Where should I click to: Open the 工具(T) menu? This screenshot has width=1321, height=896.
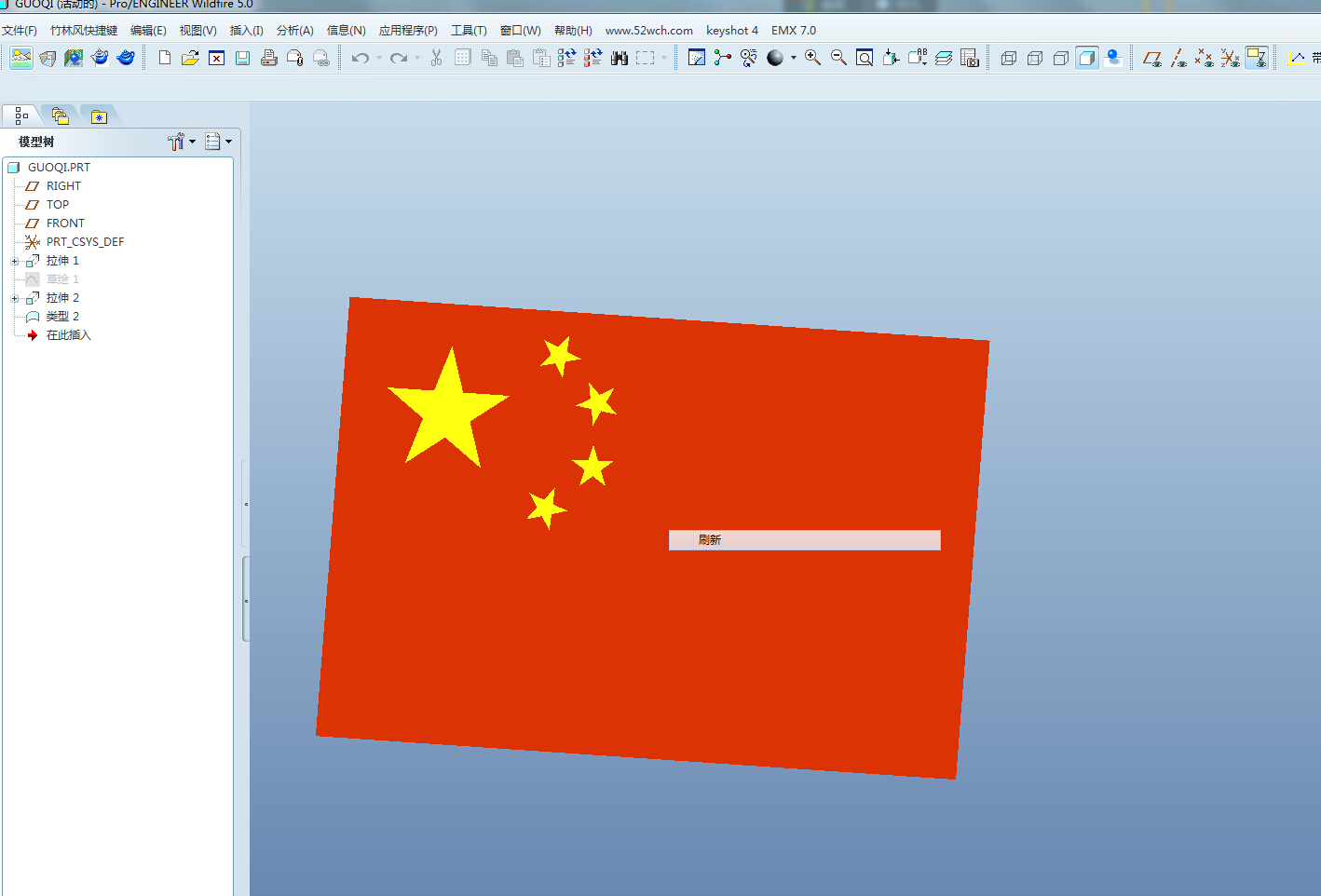click(x=469, y=31)
